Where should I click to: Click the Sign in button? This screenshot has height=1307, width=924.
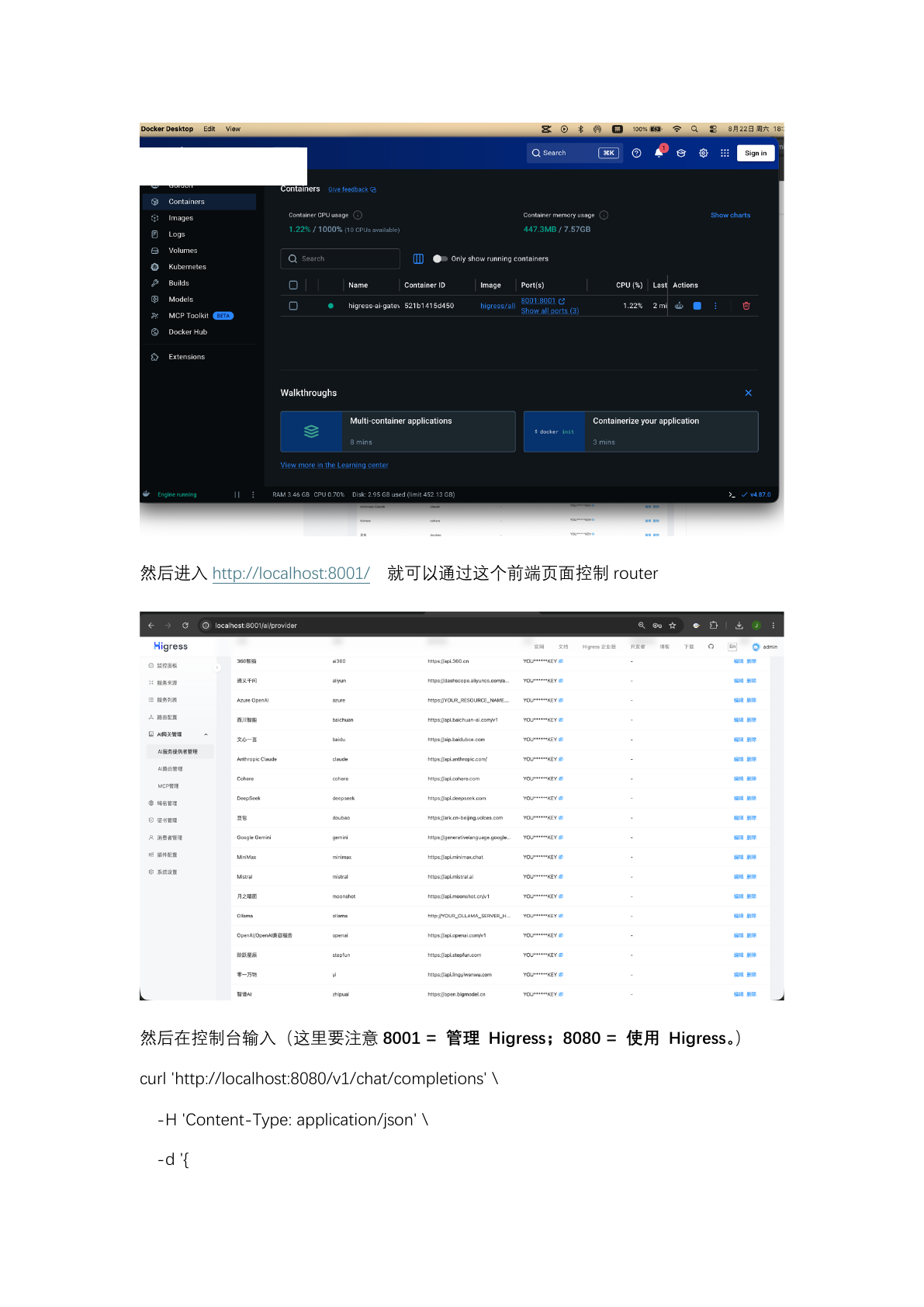pos(756,153)
